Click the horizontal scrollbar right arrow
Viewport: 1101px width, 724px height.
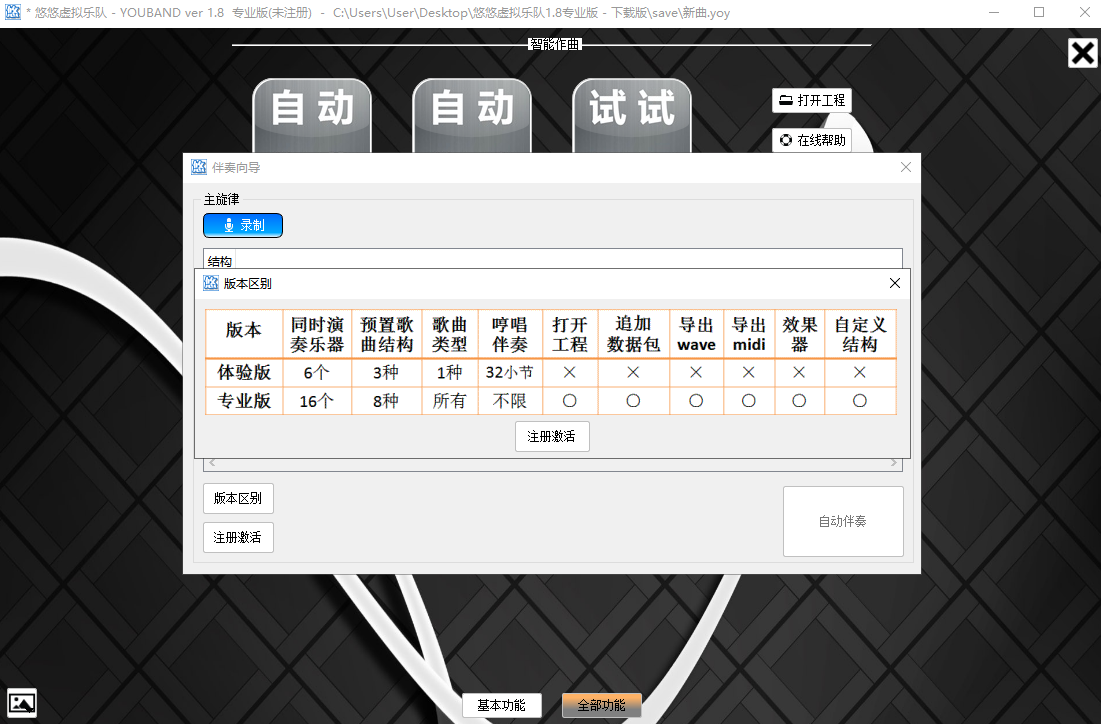pyautogui.click(x=893, y=463)
